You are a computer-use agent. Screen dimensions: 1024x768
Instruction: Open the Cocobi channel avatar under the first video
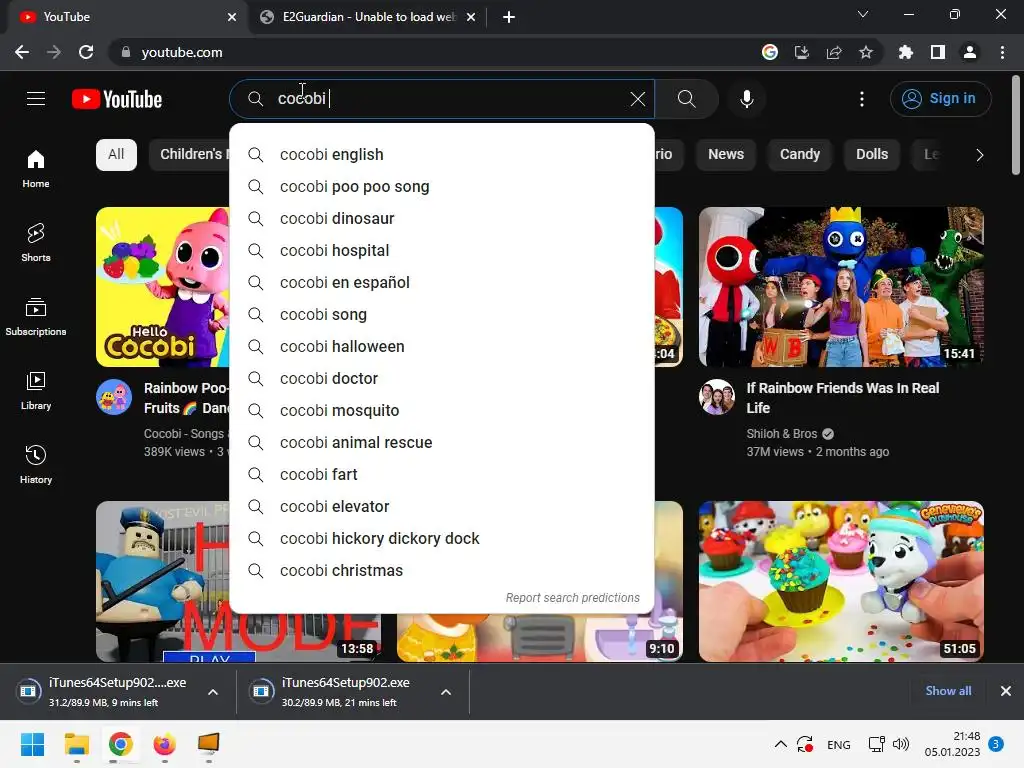click(114, 397)
